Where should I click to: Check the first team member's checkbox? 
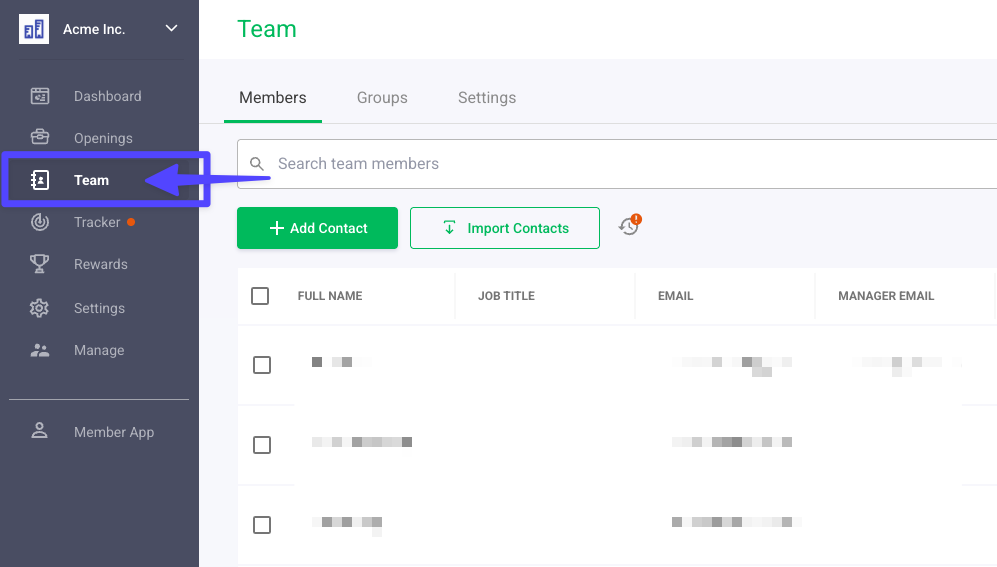pyautogui.click(x=262, y=365)
